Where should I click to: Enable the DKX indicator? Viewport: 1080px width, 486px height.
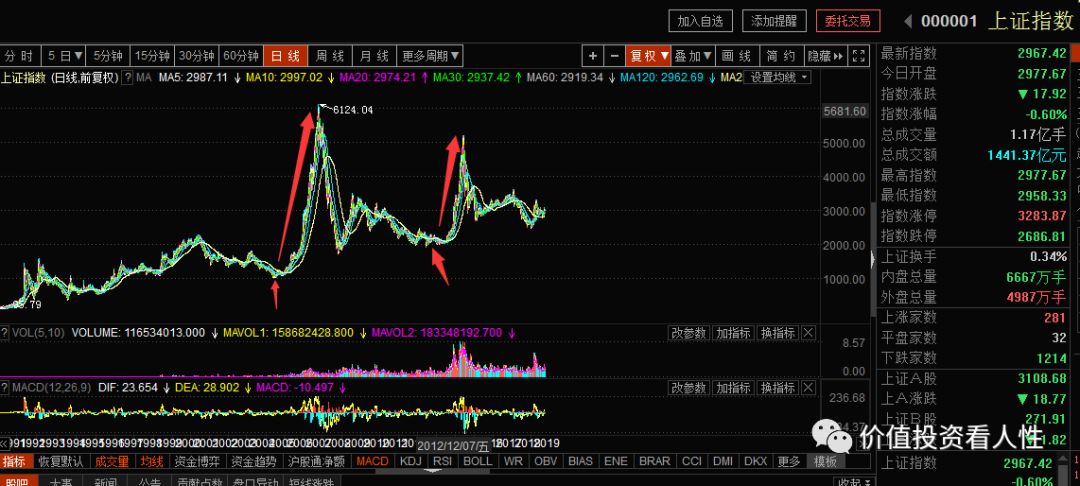[x=756, y=461]
